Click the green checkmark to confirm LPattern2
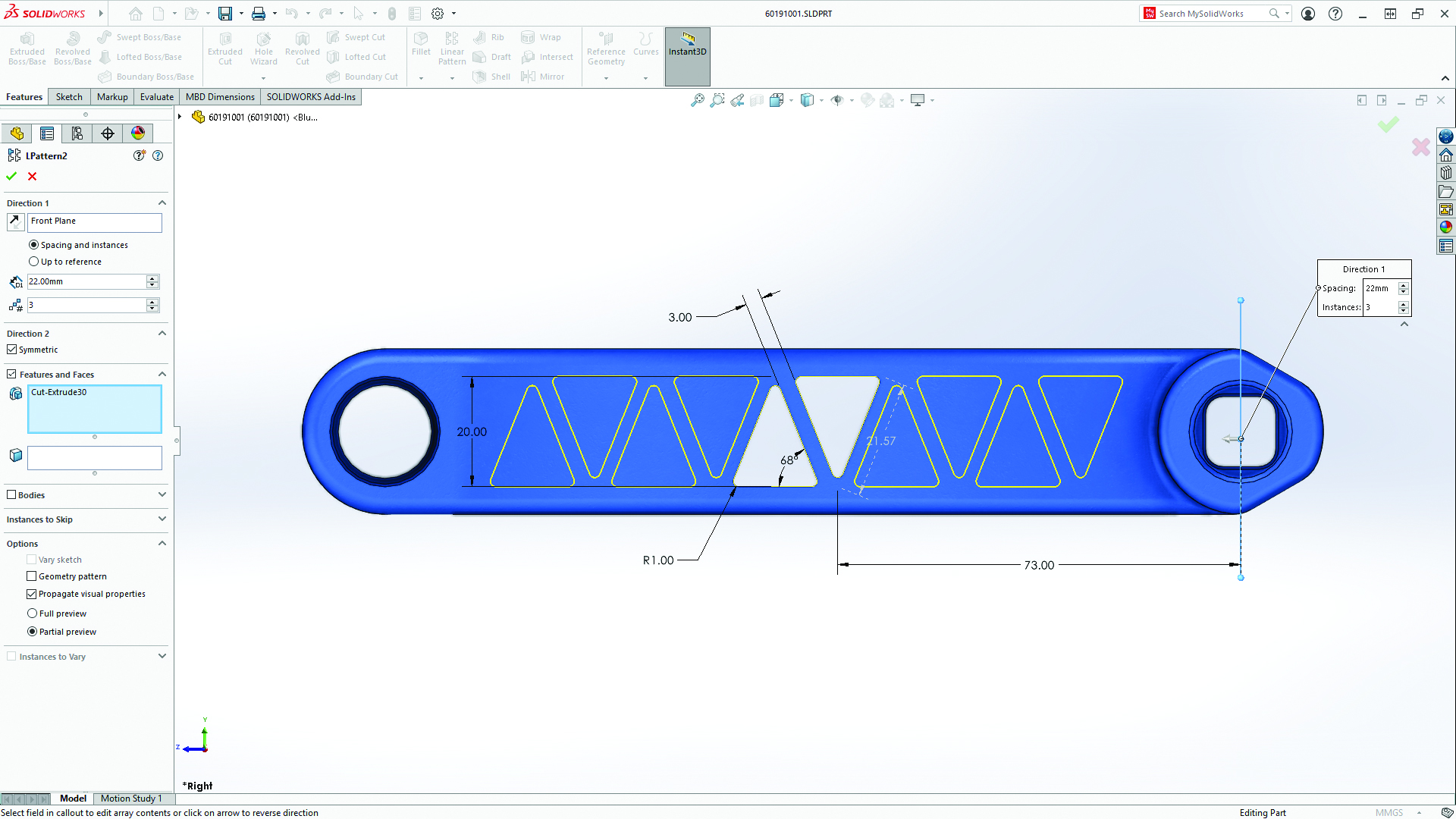This screenshot has height=819, width=1456. click(12, 176)
